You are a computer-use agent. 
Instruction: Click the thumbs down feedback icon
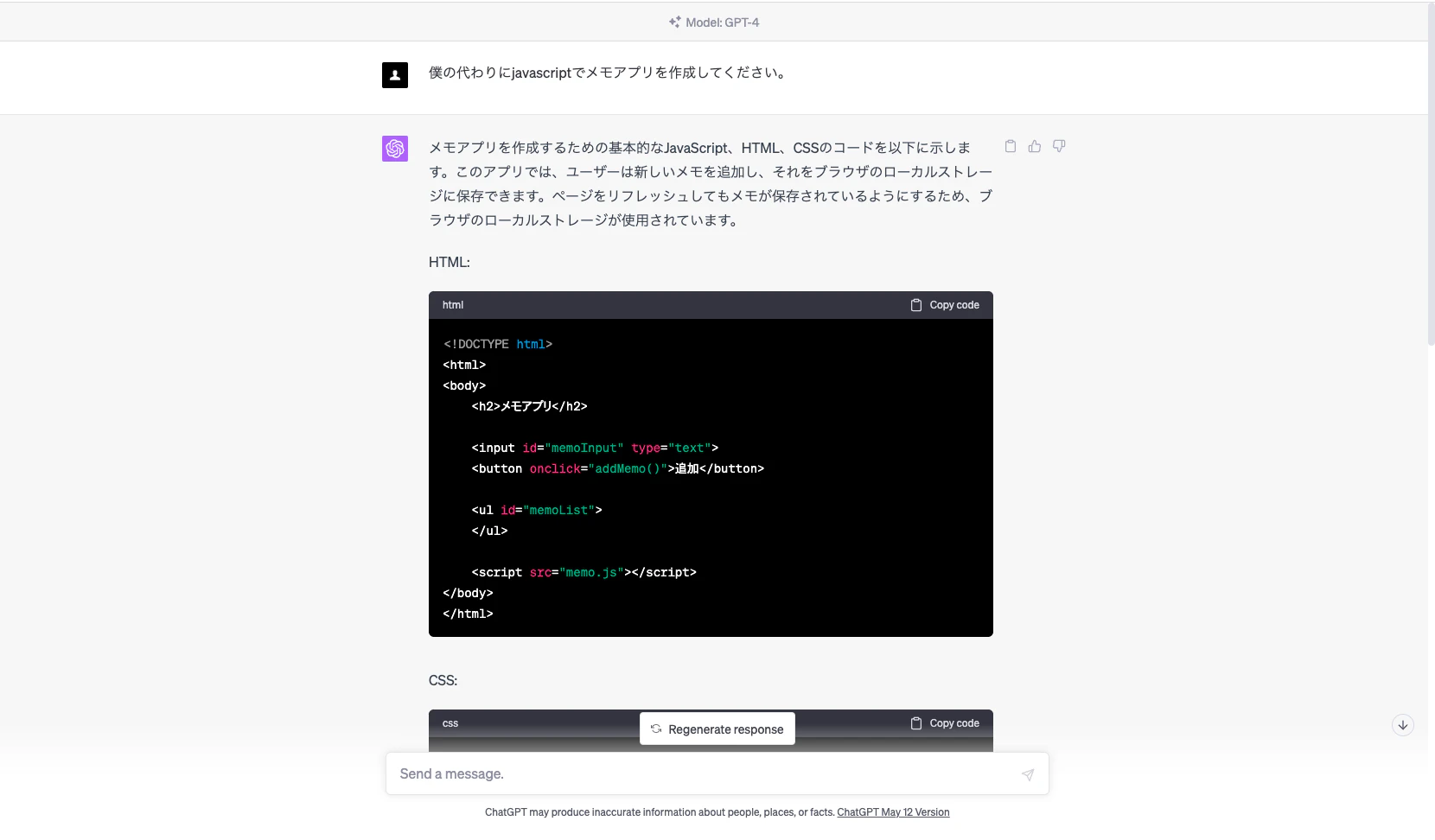1059,146
